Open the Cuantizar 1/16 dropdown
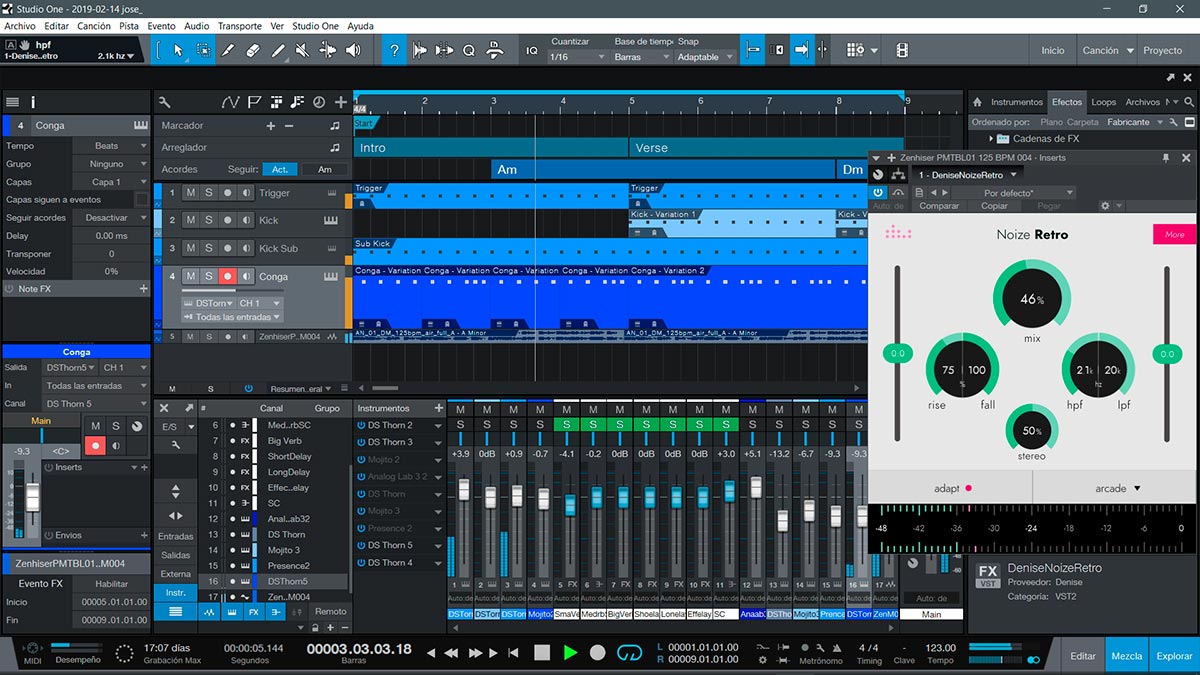This screenshot has height=675, width=1200. click(578, 57)
